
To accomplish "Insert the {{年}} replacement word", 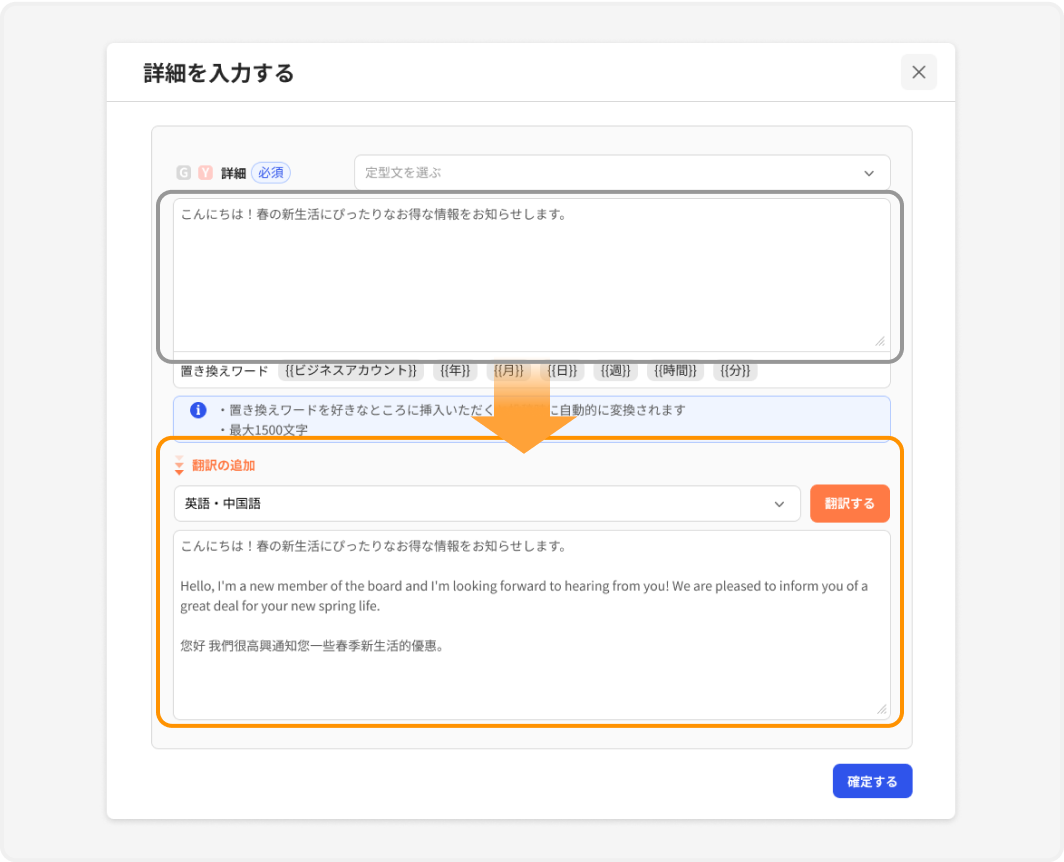I will point(453,370).
